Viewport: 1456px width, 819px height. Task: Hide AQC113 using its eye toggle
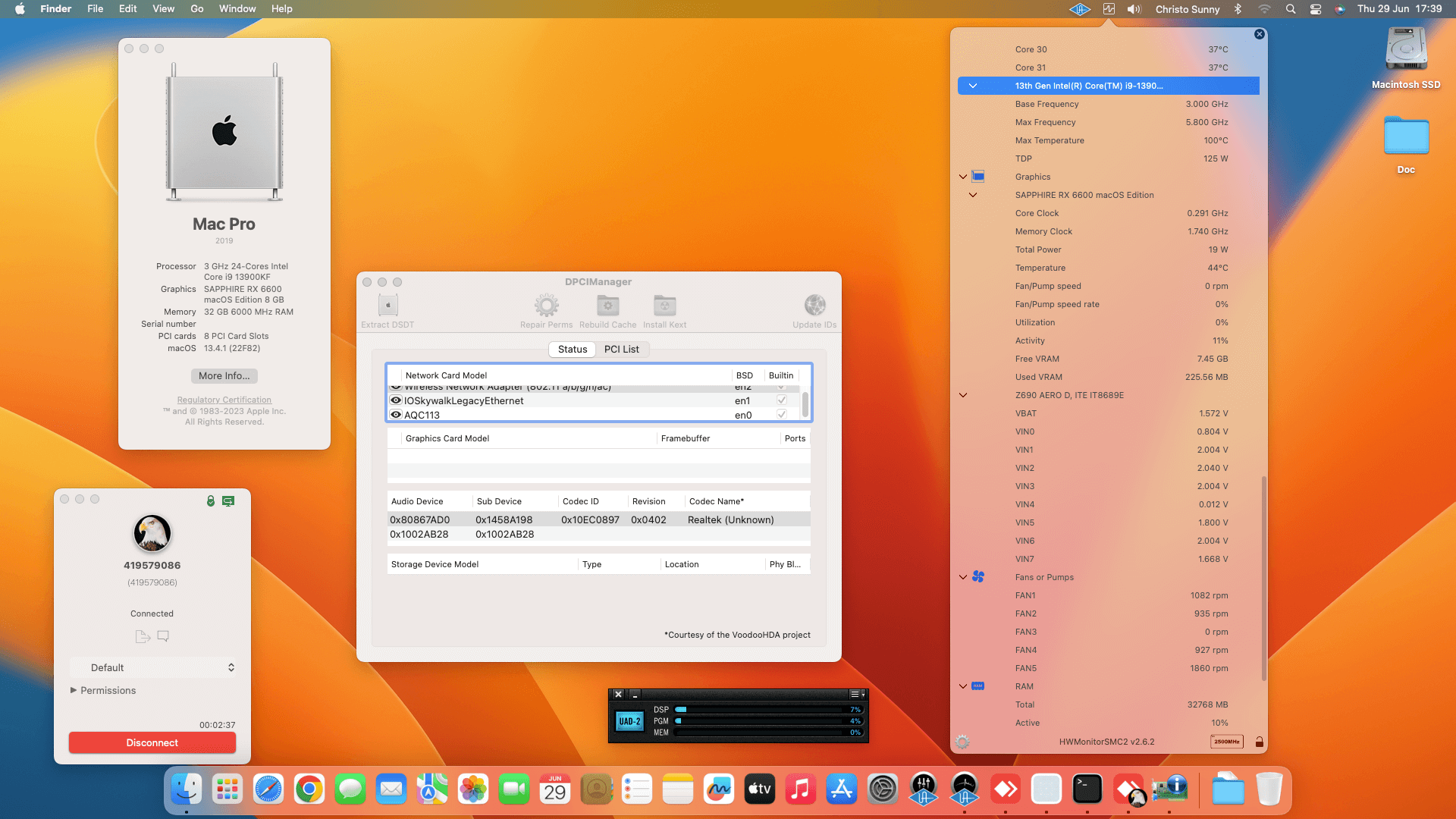point(395,414)
